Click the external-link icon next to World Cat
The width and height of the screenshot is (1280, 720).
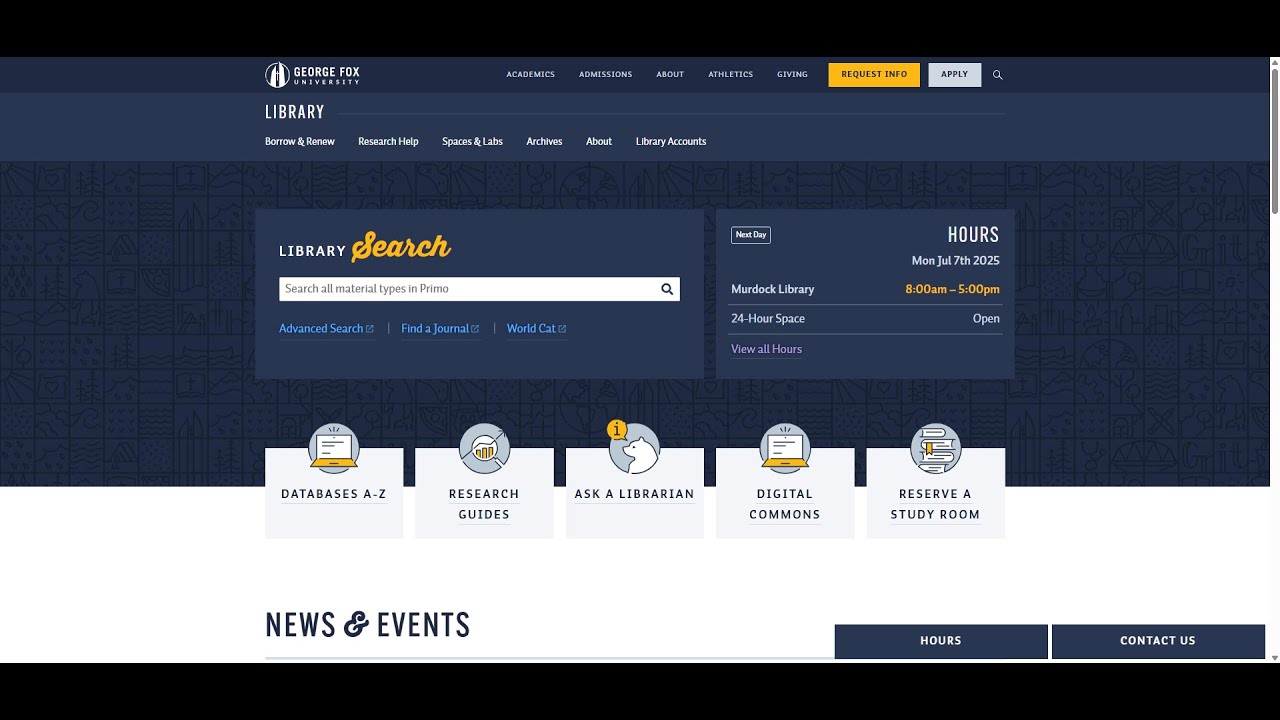coord(562,329)
